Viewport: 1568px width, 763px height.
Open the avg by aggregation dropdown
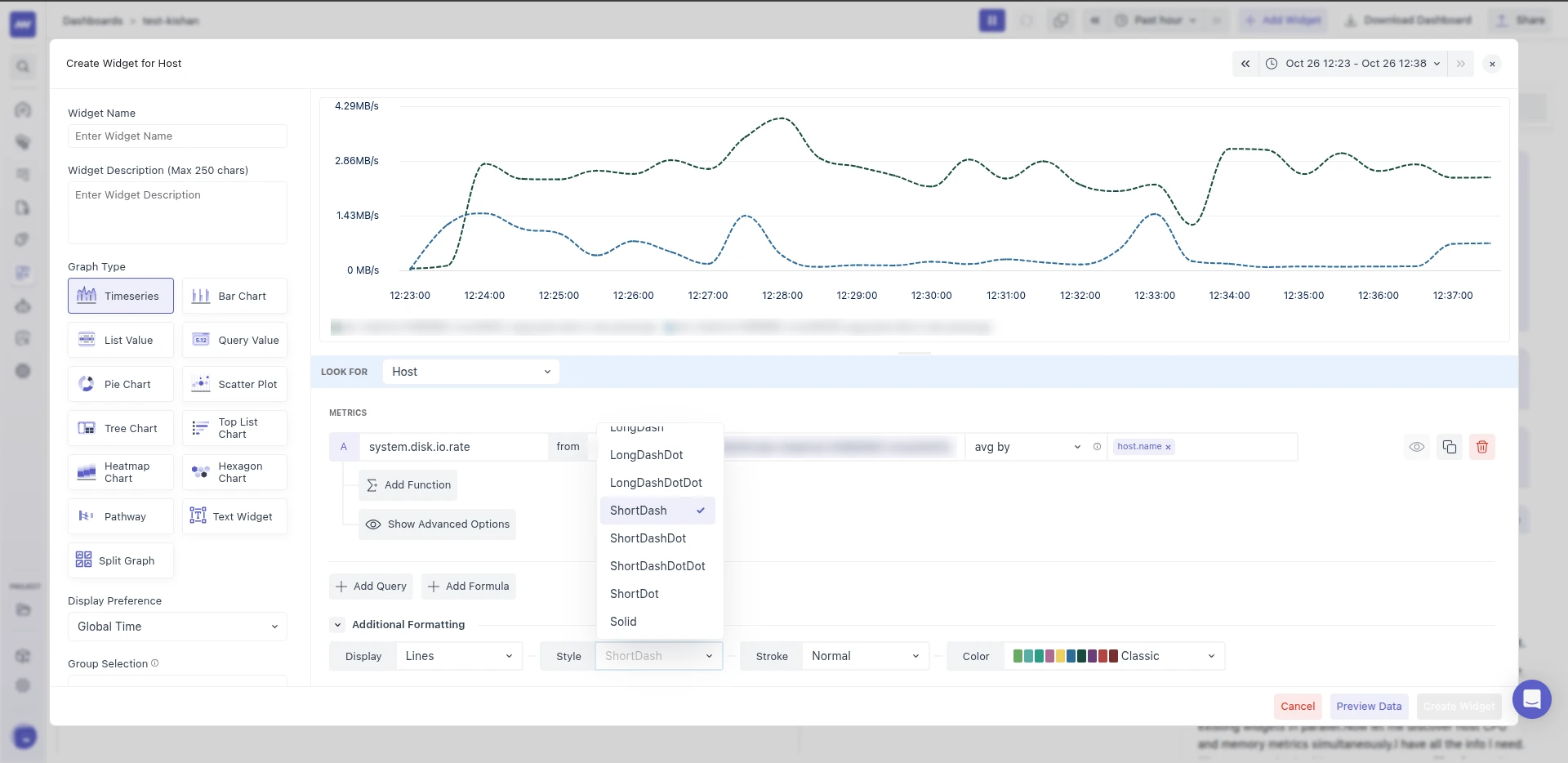[x=1027, y=447]
